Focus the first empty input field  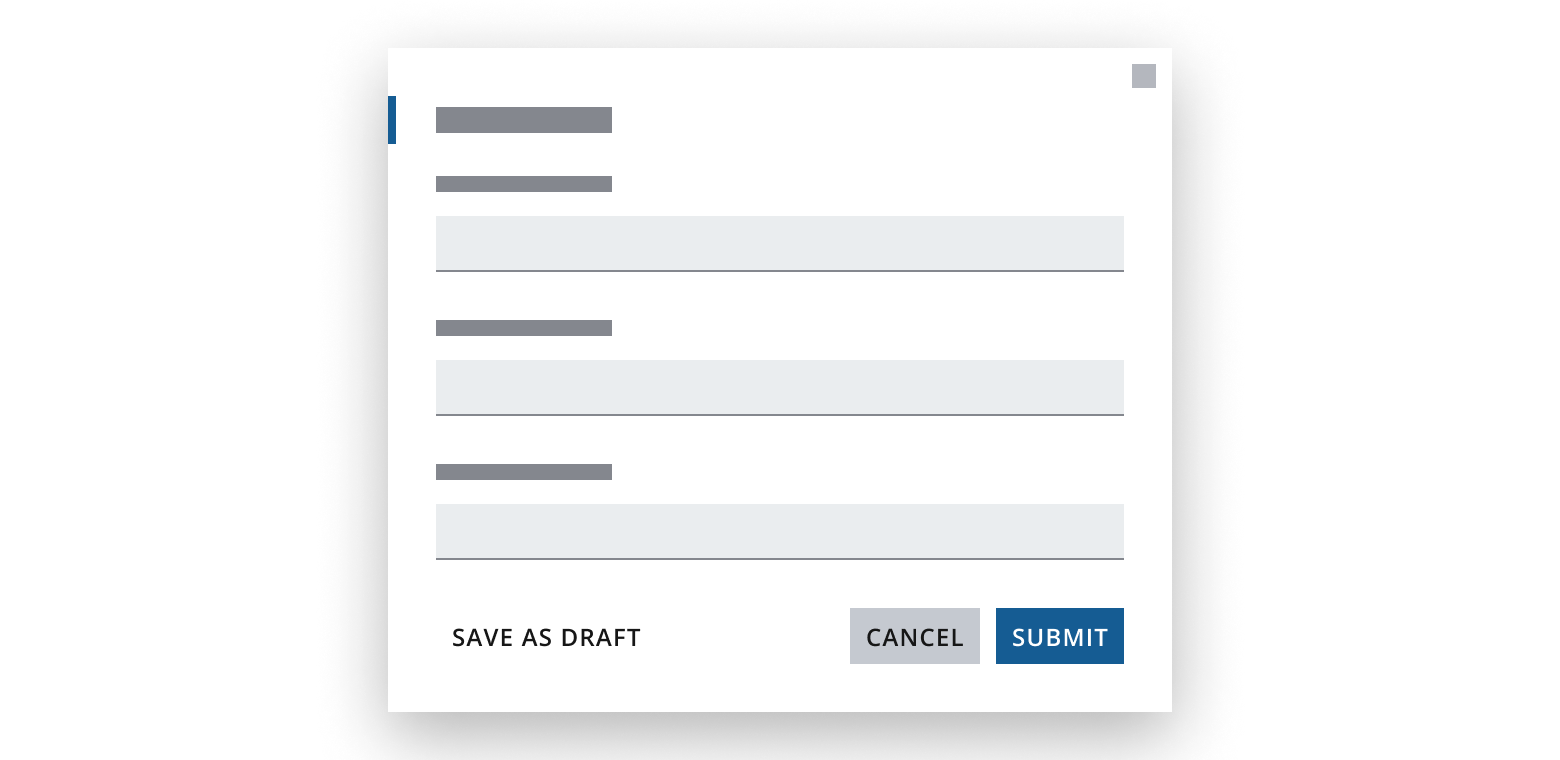click(x=780, y=242)
